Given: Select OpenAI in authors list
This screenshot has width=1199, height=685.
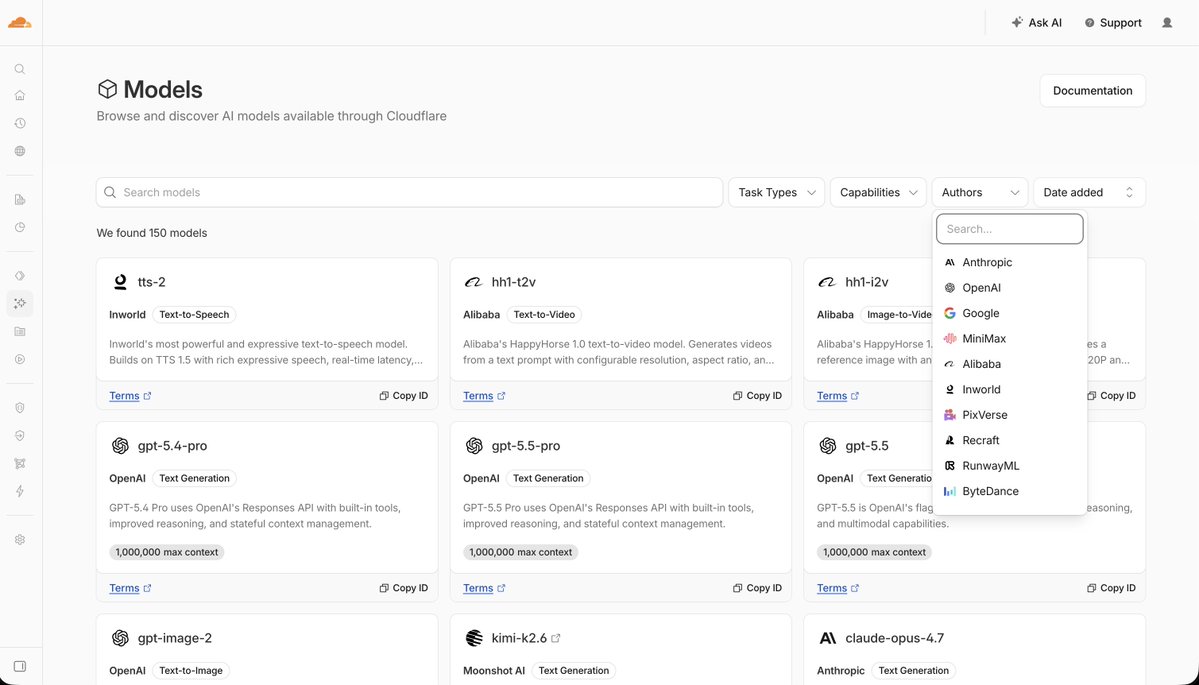Looking at the screenshot, I should pyautogui.click(x=1009, y=287).
